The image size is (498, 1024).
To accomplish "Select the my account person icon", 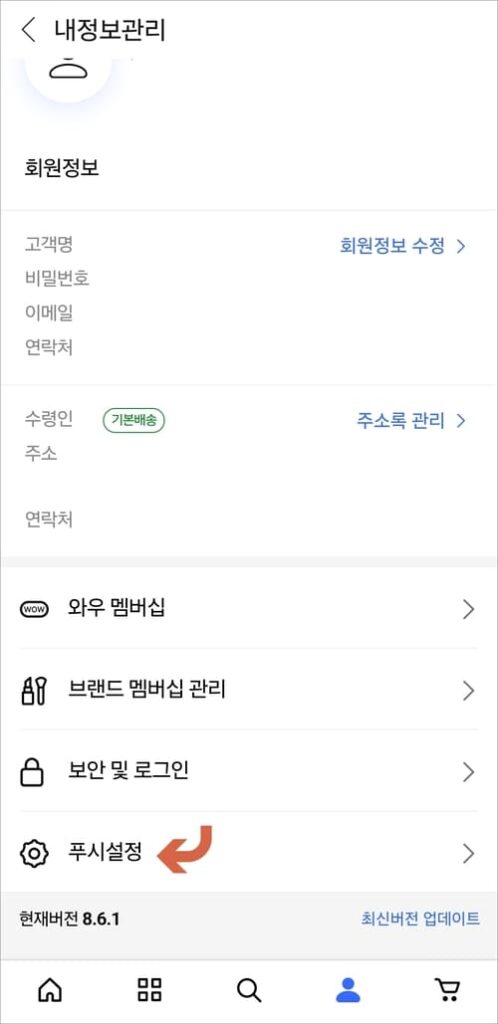I will (348, 990).
